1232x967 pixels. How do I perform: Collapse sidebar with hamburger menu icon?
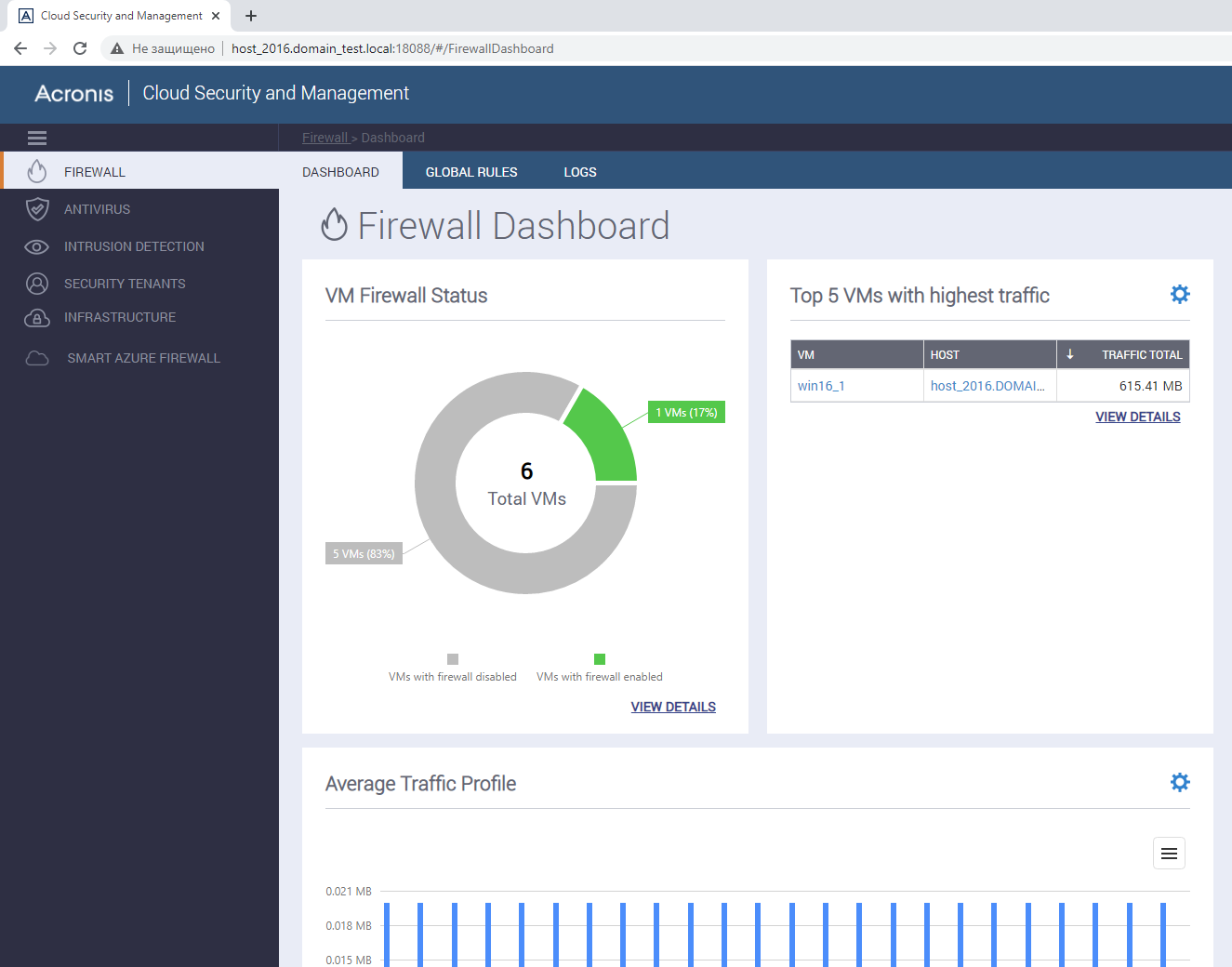[37, 138]
